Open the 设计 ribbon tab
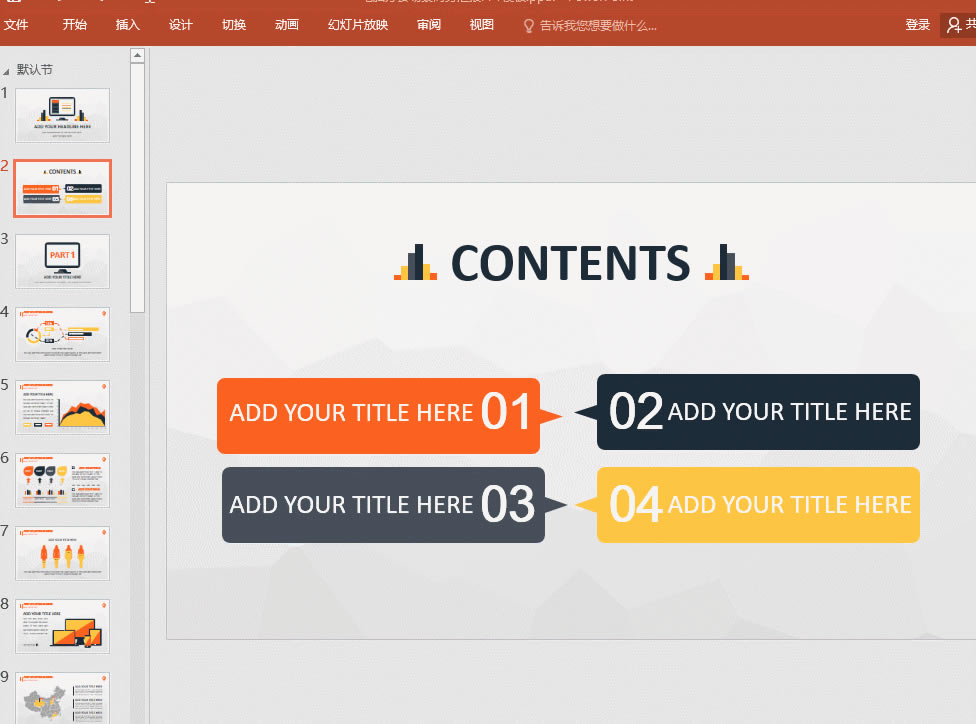 [x=181, y=25]
